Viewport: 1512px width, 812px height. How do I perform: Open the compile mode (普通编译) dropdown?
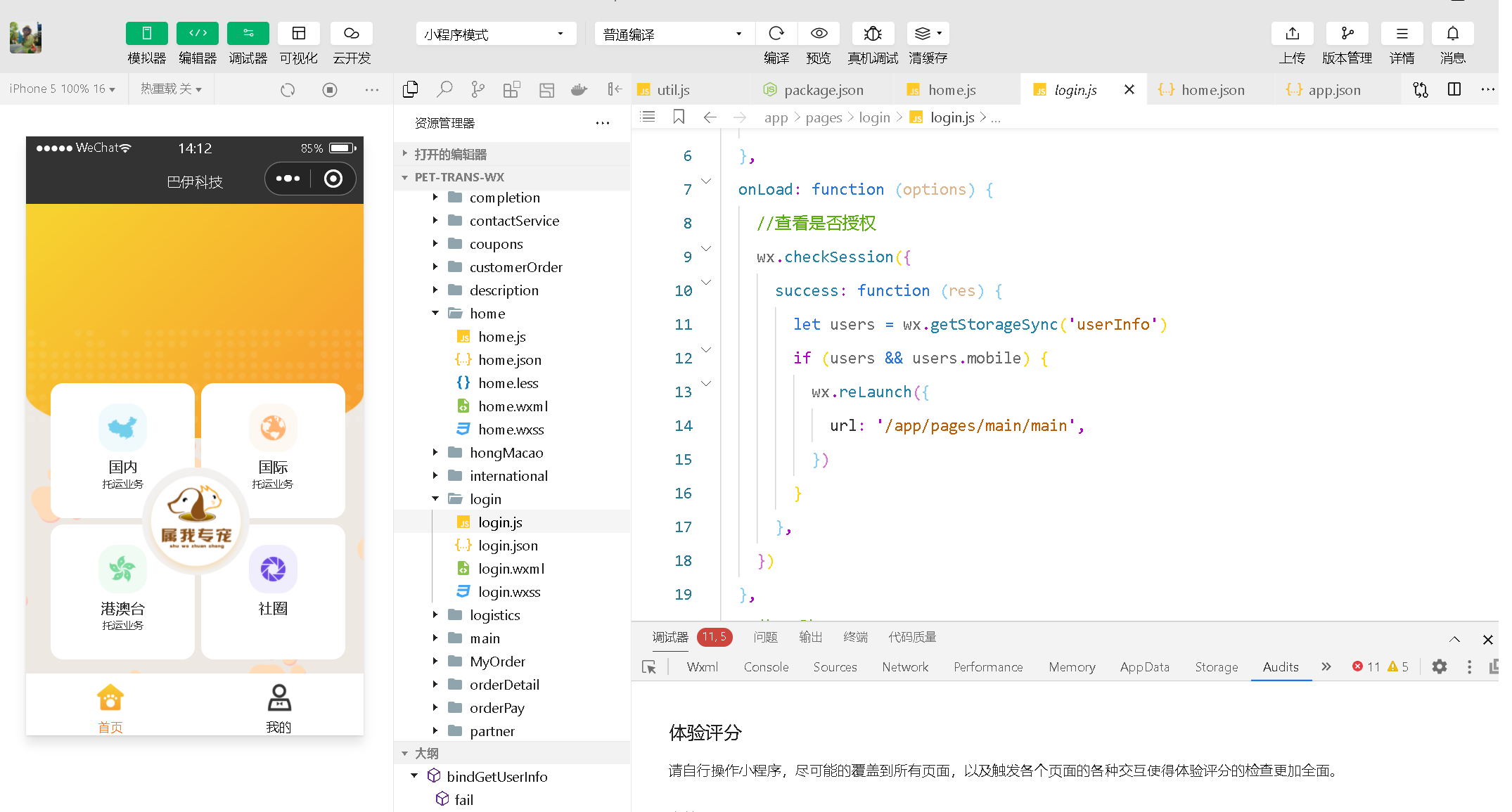pyautogui.click(x=674, y=34)
